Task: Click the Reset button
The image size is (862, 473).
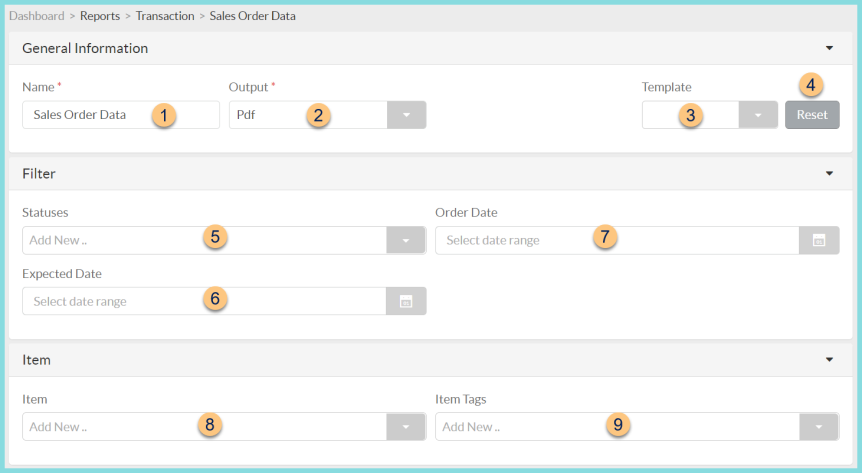Action: pyautogui.click(x=812, y=115)
